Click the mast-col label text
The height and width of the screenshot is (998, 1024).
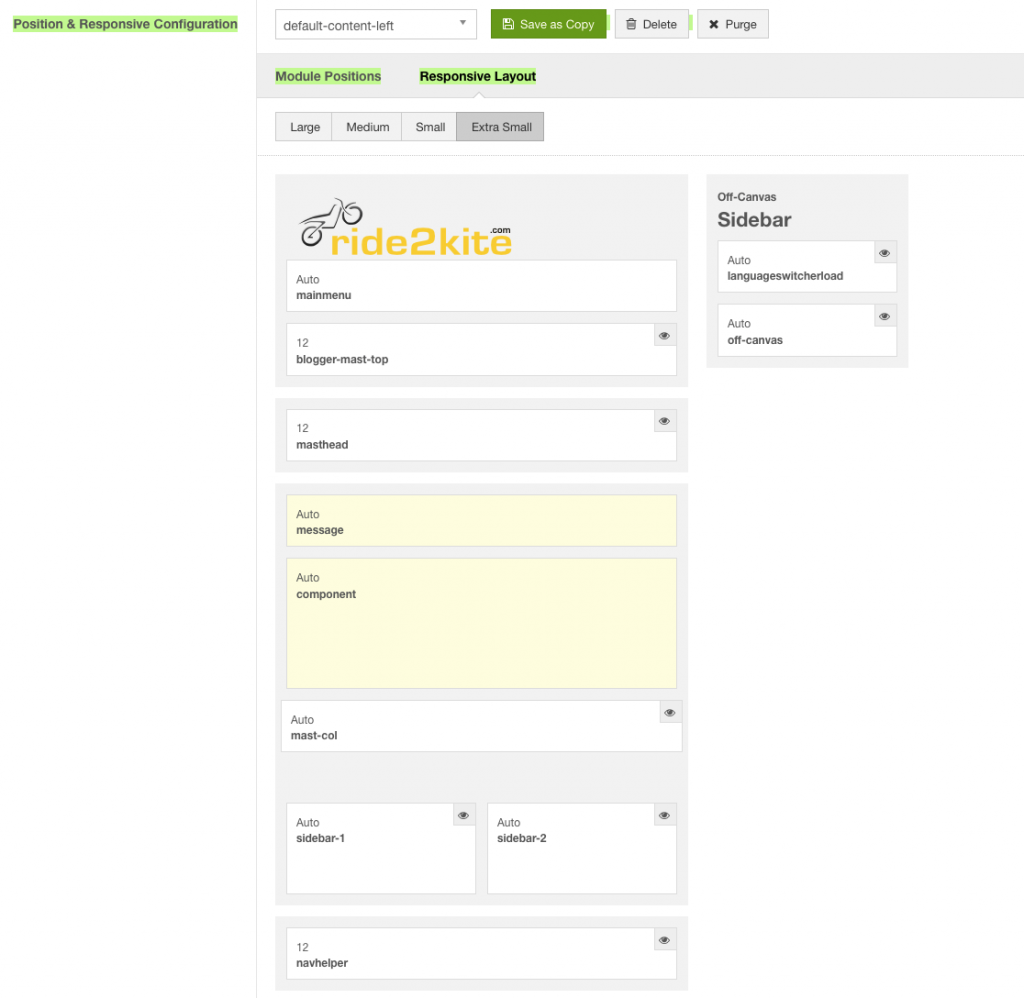click(x=314, y=735)
